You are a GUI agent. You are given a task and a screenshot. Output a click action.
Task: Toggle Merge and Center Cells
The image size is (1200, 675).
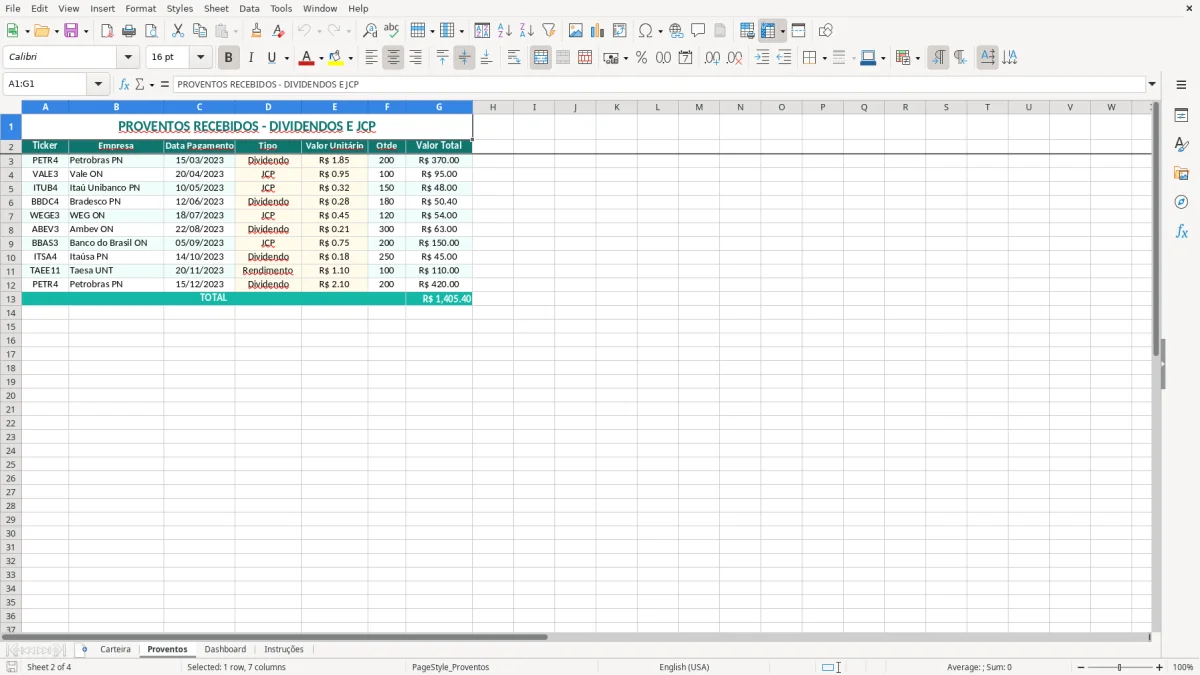coord(541,58)
